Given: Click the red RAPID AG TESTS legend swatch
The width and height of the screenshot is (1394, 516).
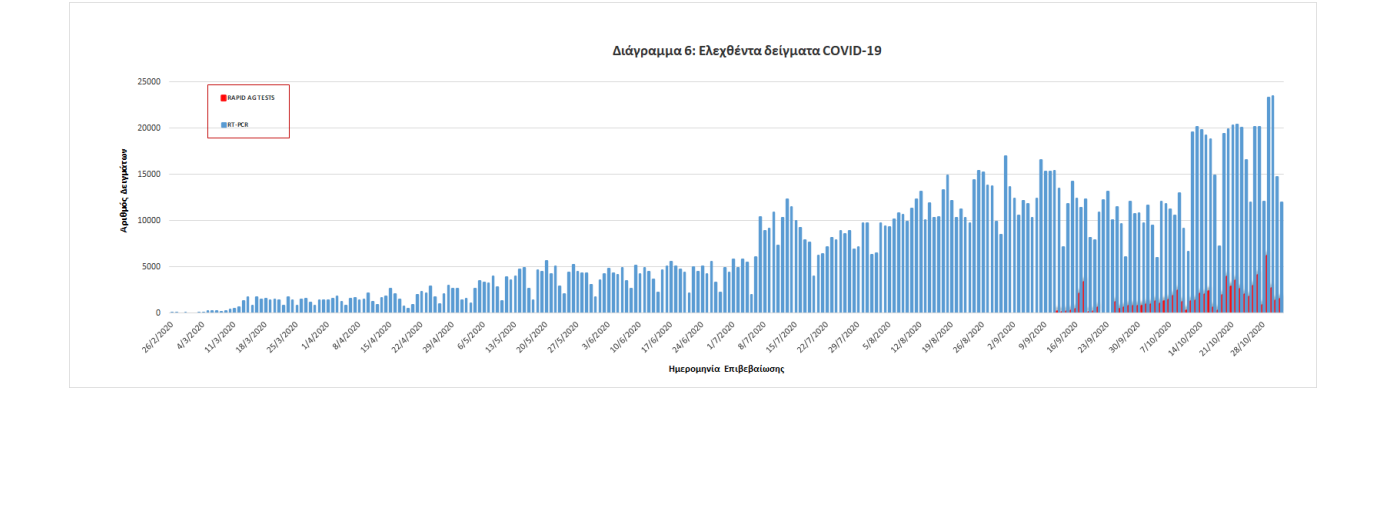Looking at the screenshot, I should coord(223,98).
